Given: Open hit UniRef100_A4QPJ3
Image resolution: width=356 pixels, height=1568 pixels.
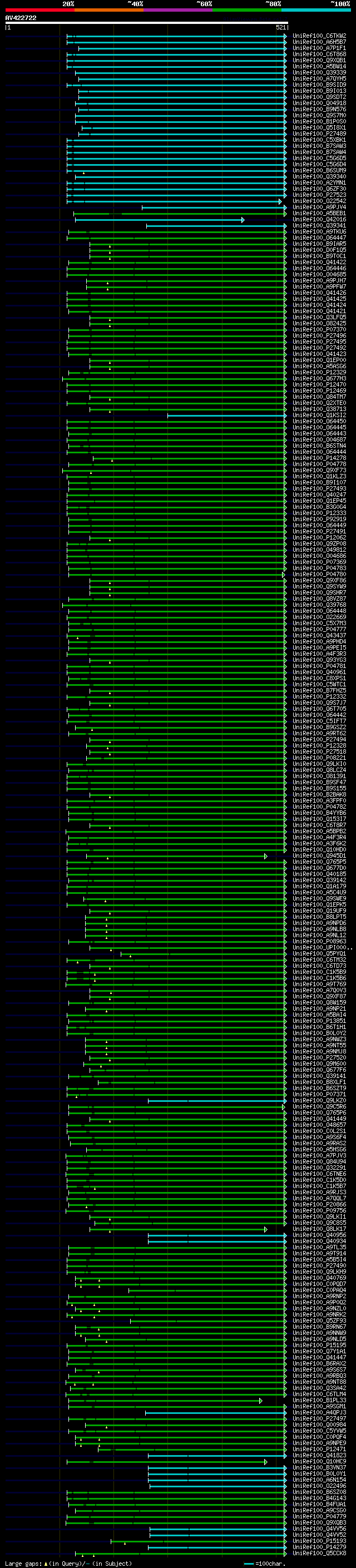Looking at the screenshot, I should click(319, 1413).
